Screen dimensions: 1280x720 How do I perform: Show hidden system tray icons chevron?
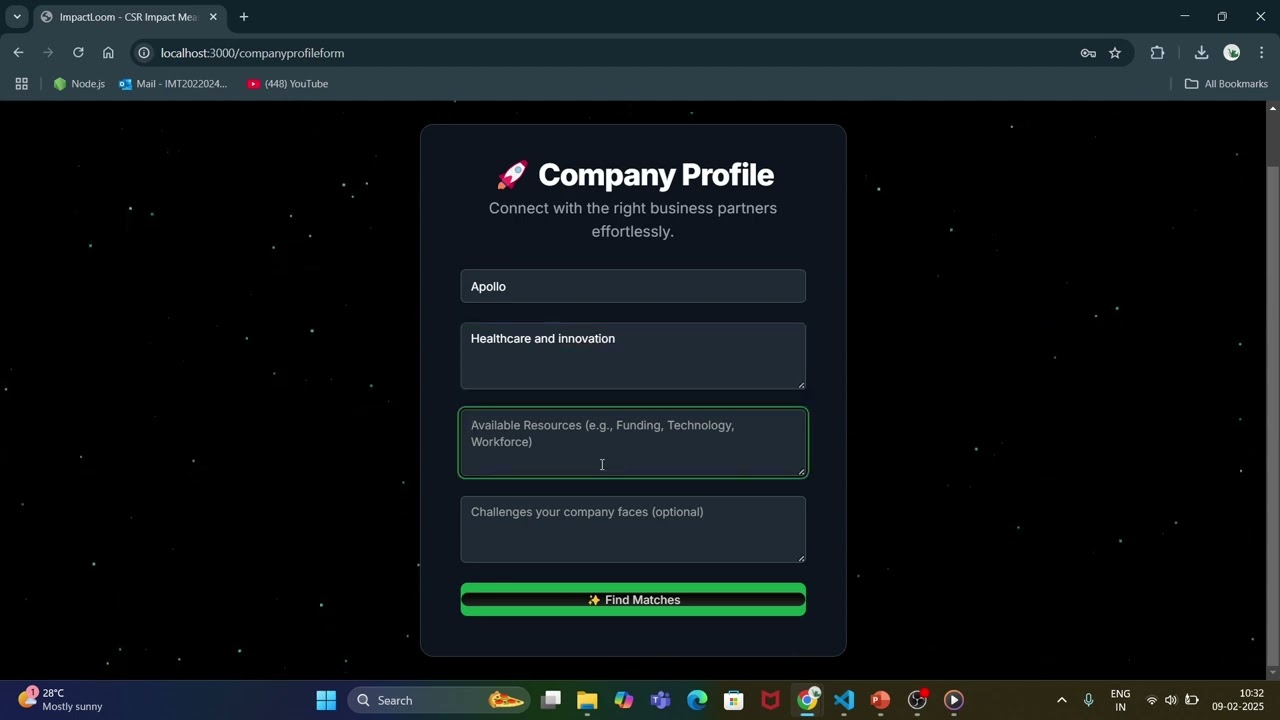(1061, 700)
